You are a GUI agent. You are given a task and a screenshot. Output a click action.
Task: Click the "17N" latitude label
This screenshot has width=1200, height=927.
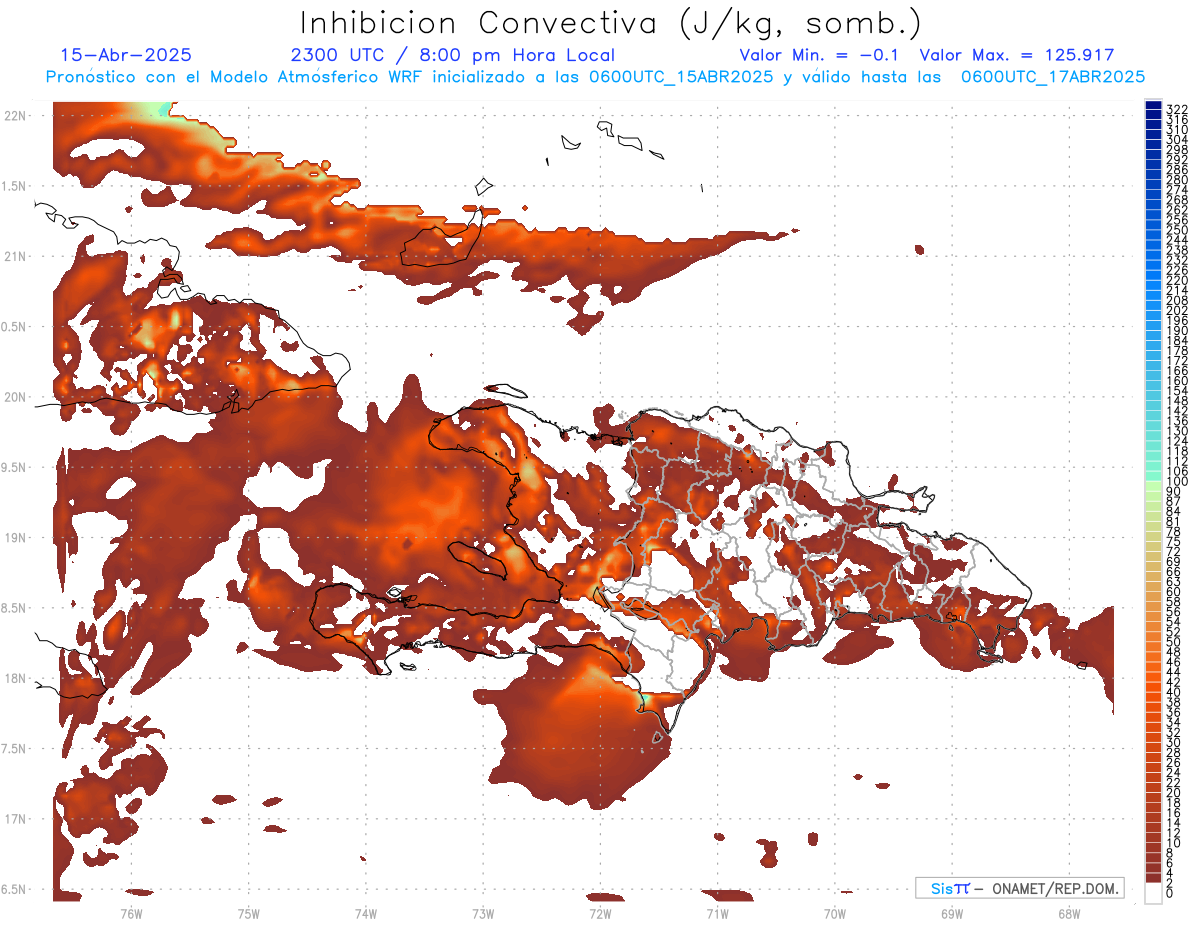(15, 819)
